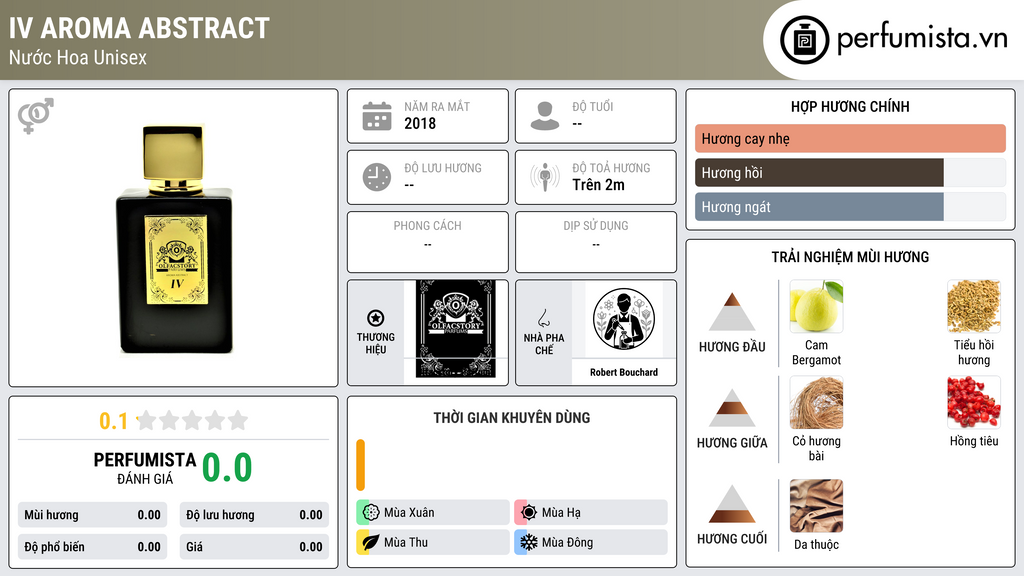Click the Hương cay nhẹ accord bar
The height and width of the screenshot is (576, 1024).
[850, 138]
